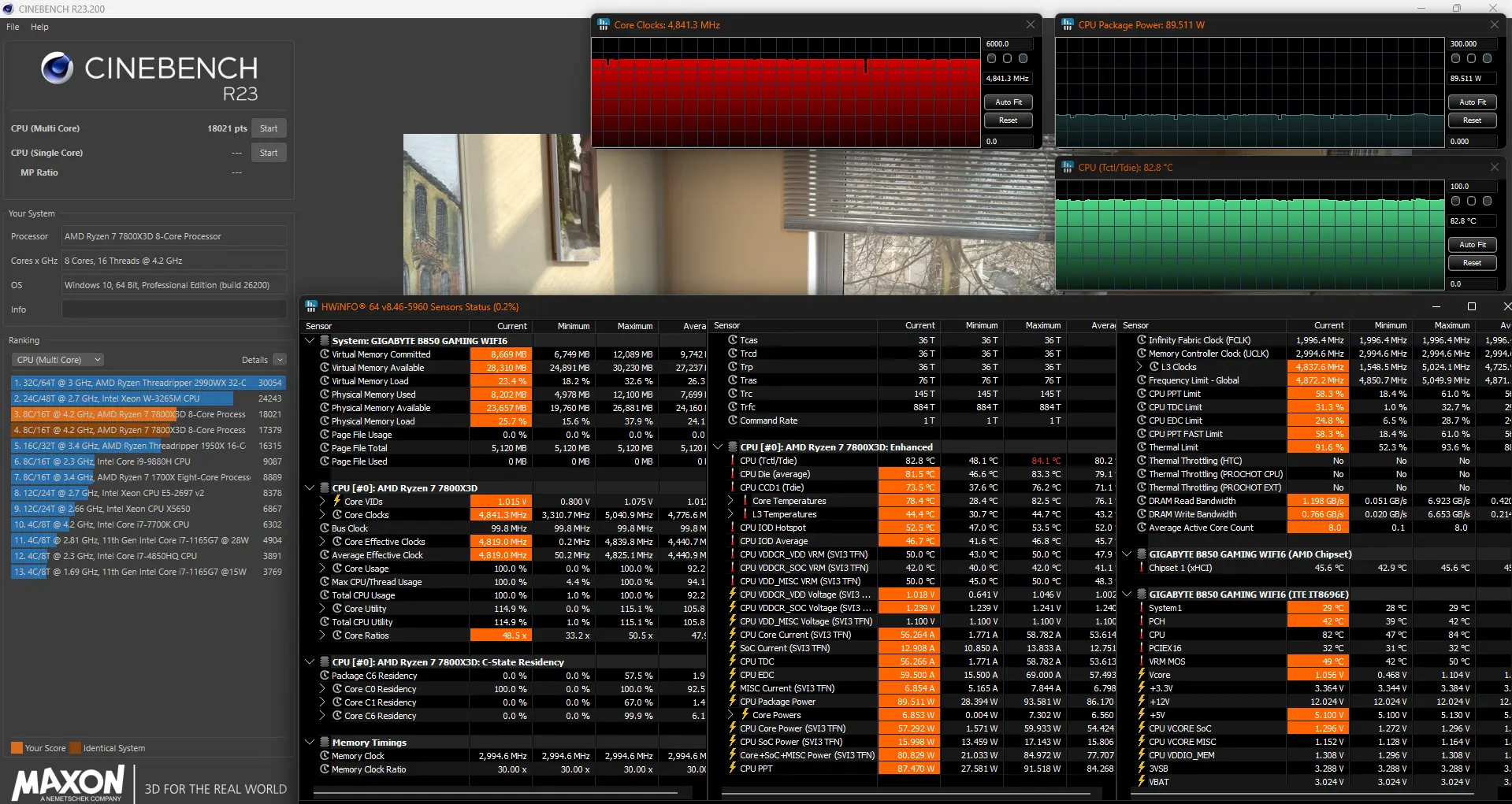Click the Sensor column header in first HWiNFO panel
Image resolution: width=1512 pixels, height=804 pixels.
(x=386, y=326)
